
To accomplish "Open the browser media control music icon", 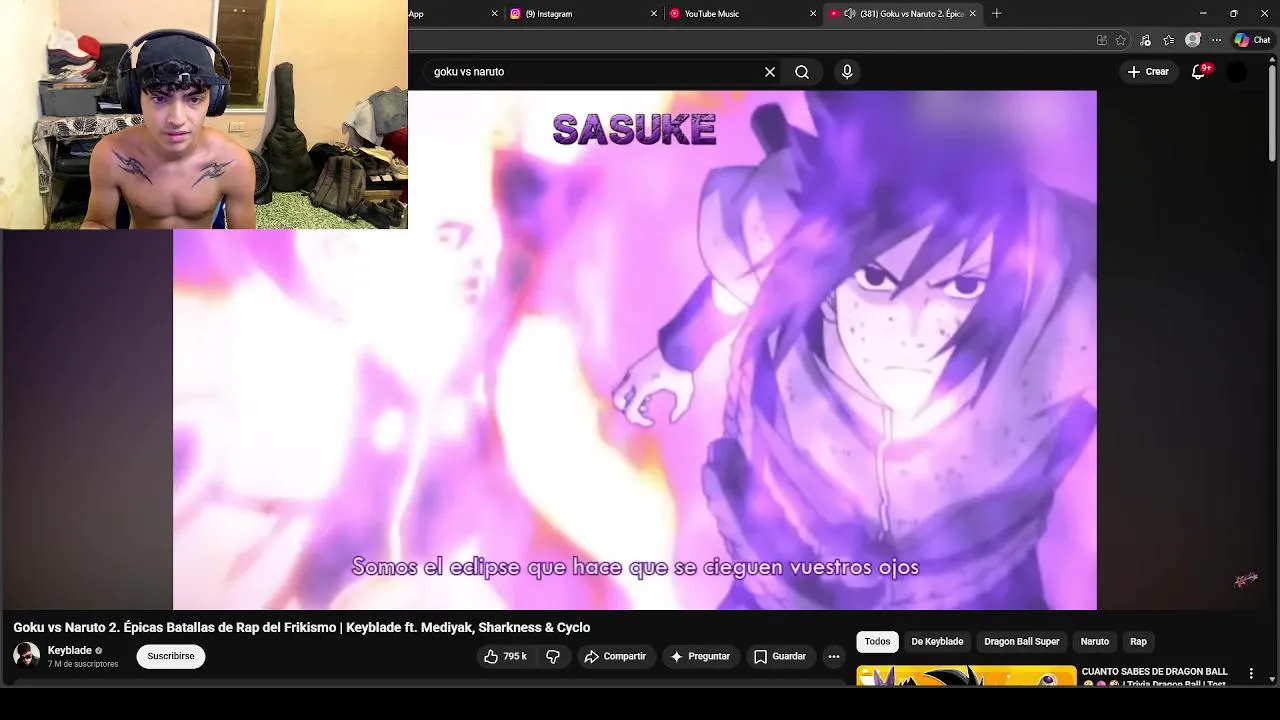I will tap(1145, 40).
